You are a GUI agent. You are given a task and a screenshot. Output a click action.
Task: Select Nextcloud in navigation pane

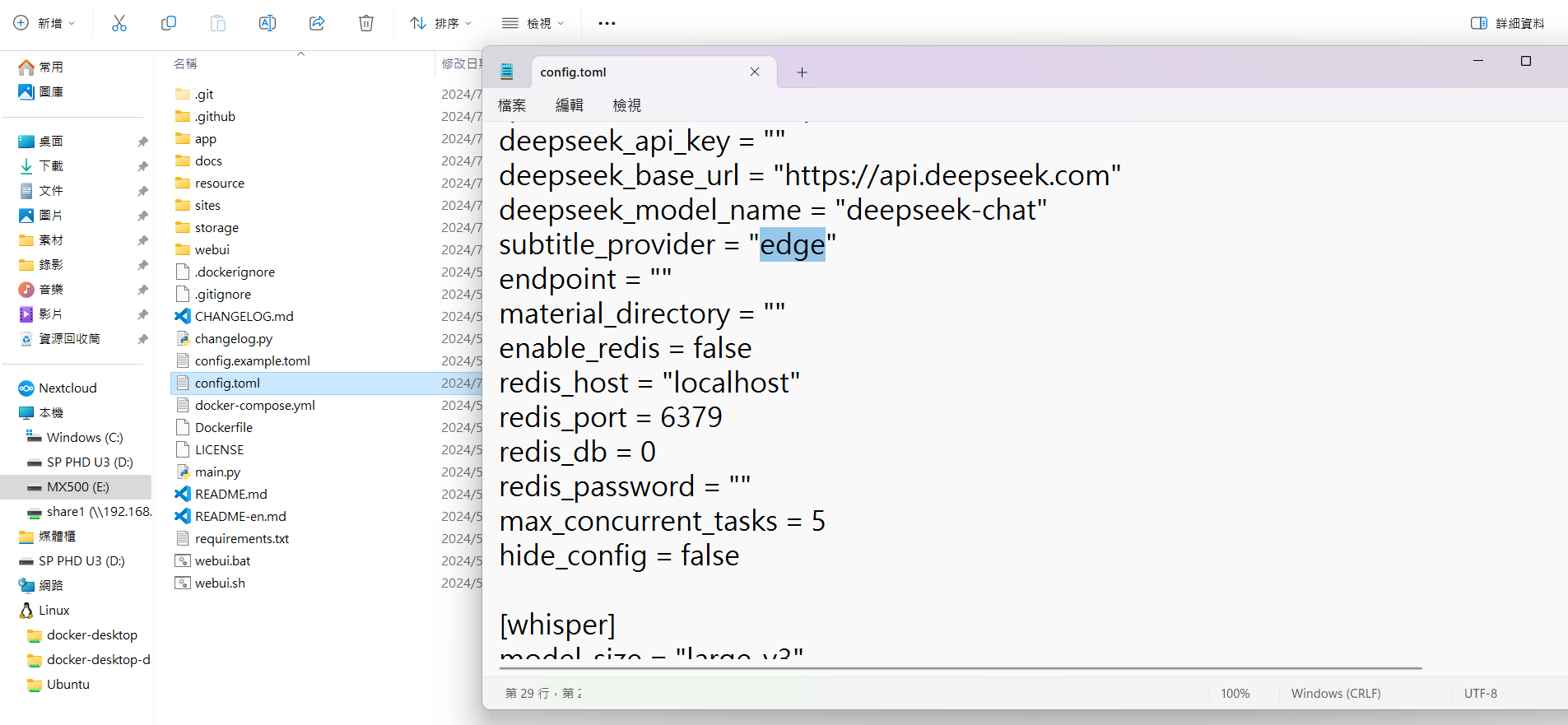(58, 388)
